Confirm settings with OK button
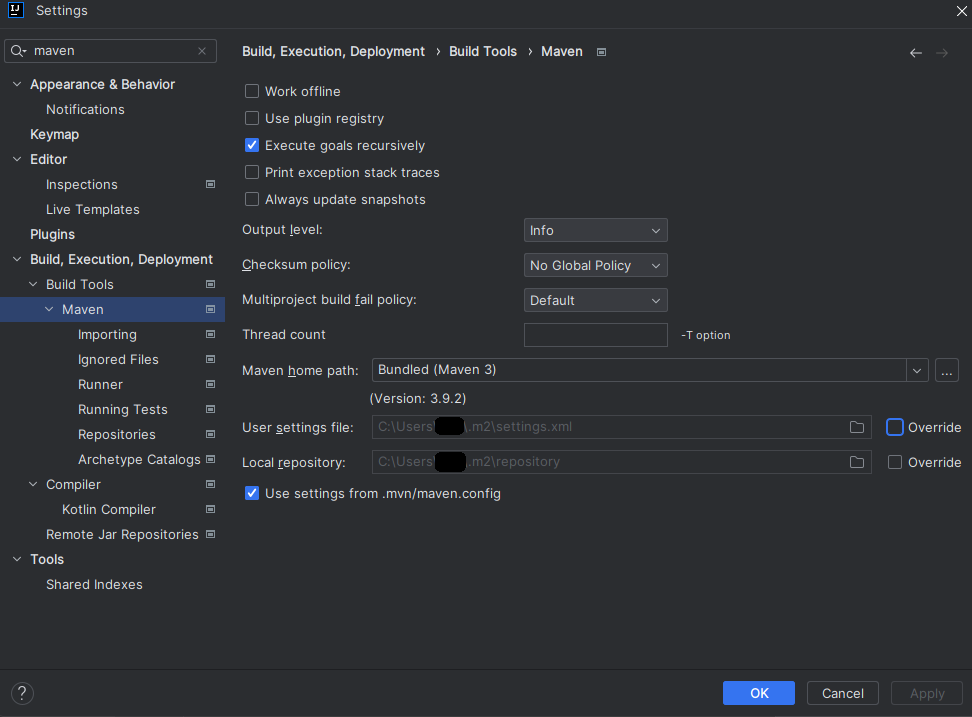Image resolution: width=972 pixels, height=717 pixels. pyautogui.click(x=759, y=693)
